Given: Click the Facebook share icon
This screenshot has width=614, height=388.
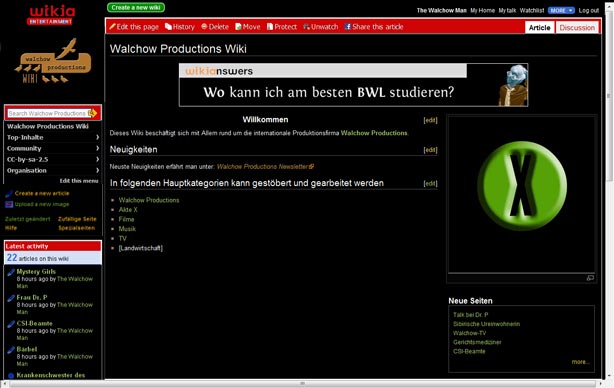Looking at the screenshot, I should (x=347, y=27).
